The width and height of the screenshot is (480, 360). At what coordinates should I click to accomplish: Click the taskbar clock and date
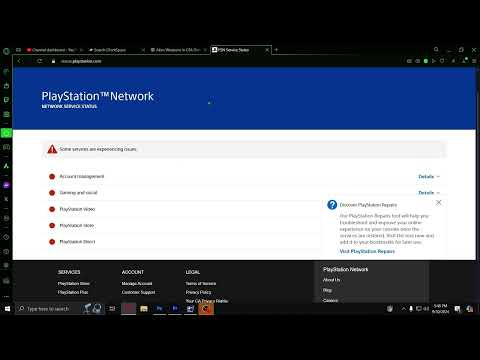(440, 309)
